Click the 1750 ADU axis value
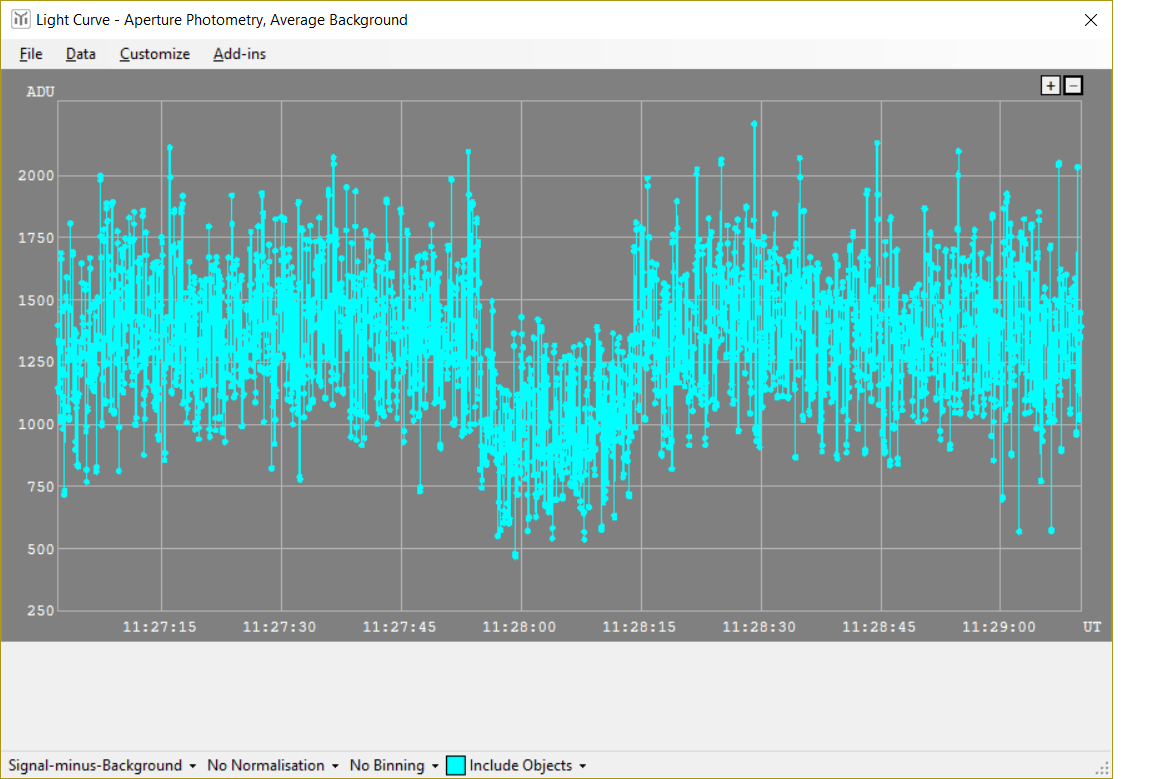Screen dimensions: 1152x779 (x=37, y=238)
